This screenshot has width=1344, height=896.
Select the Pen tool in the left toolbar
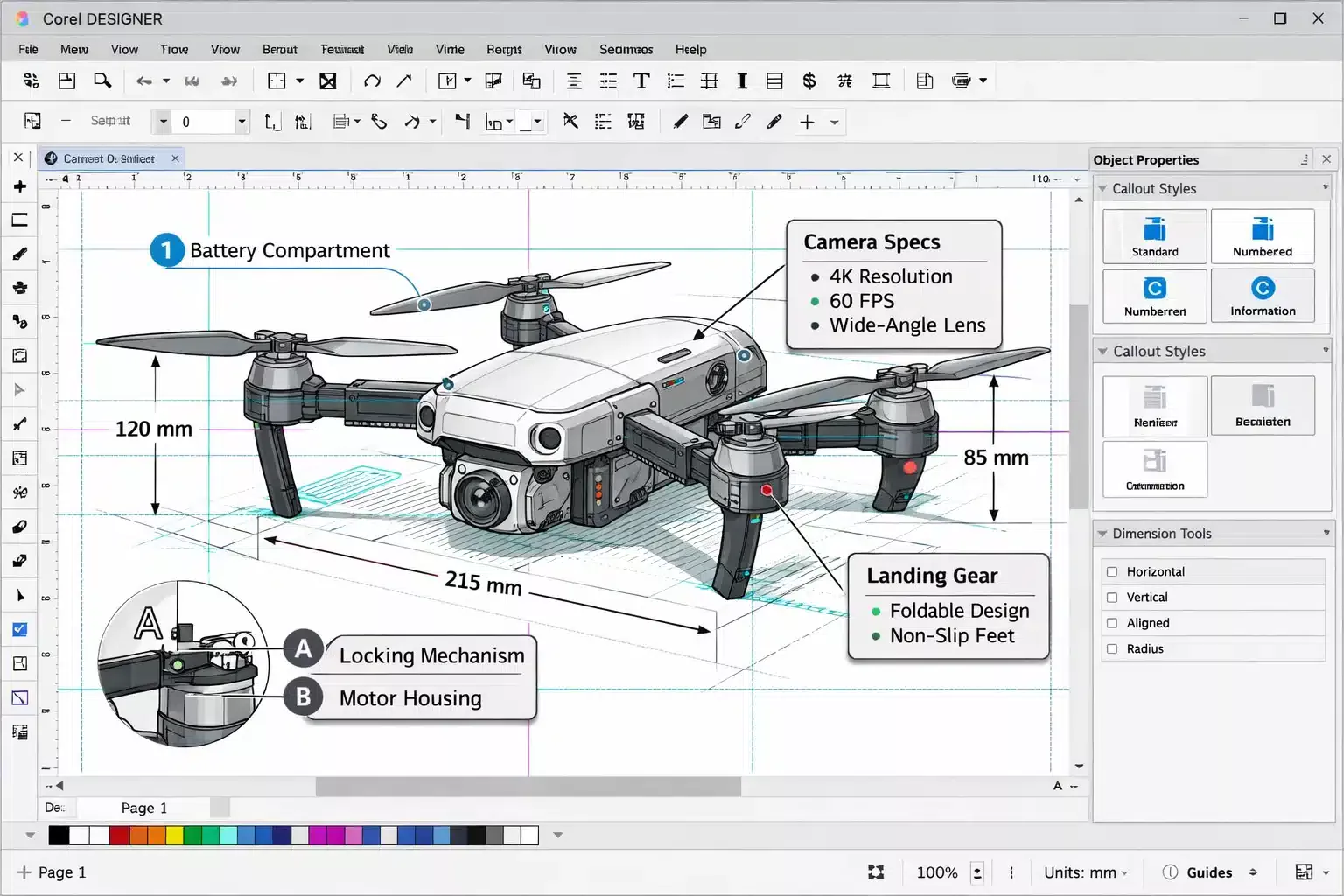pos(20,254)
